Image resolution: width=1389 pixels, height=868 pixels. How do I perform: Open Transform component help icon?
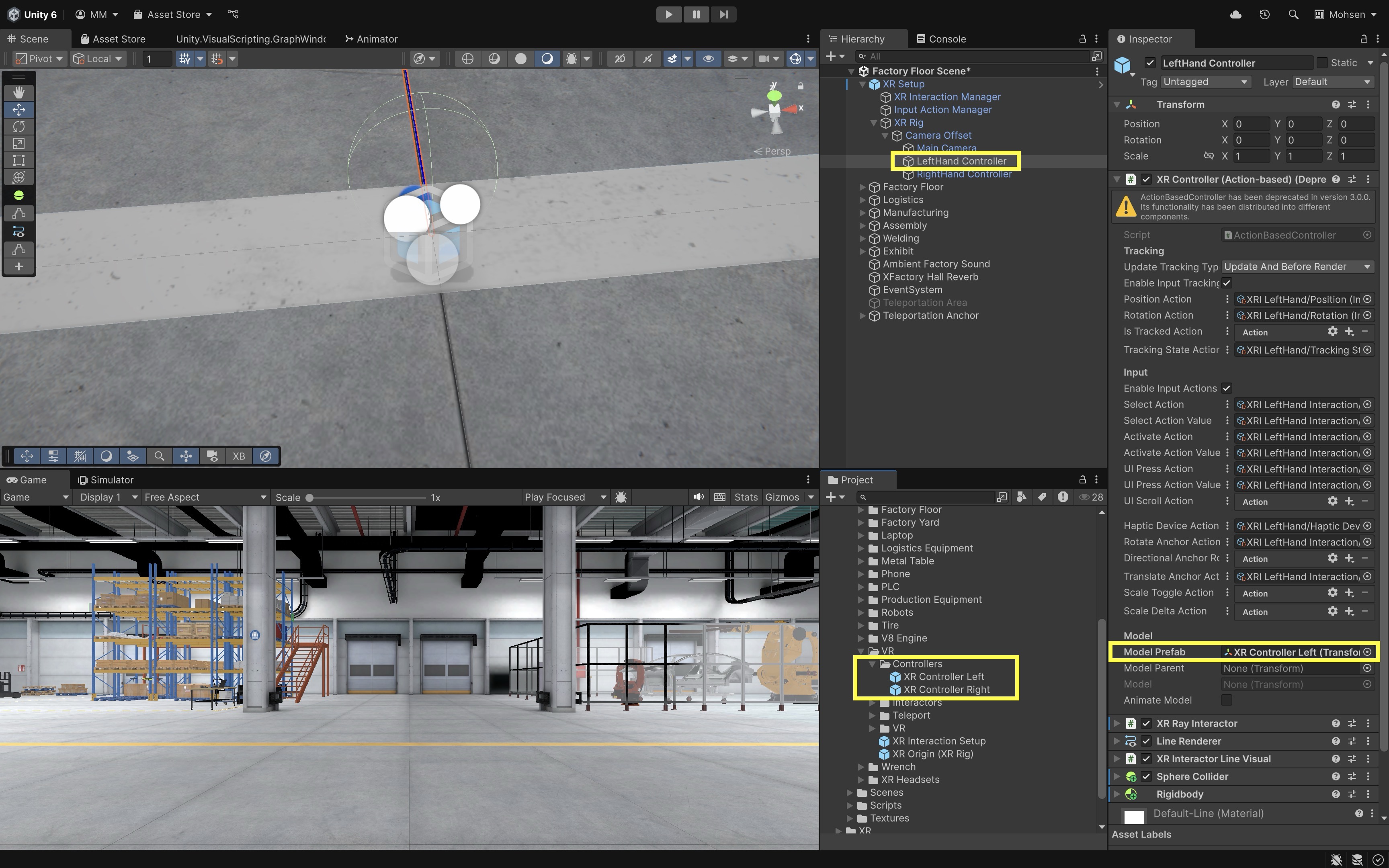coord(1336,104)
